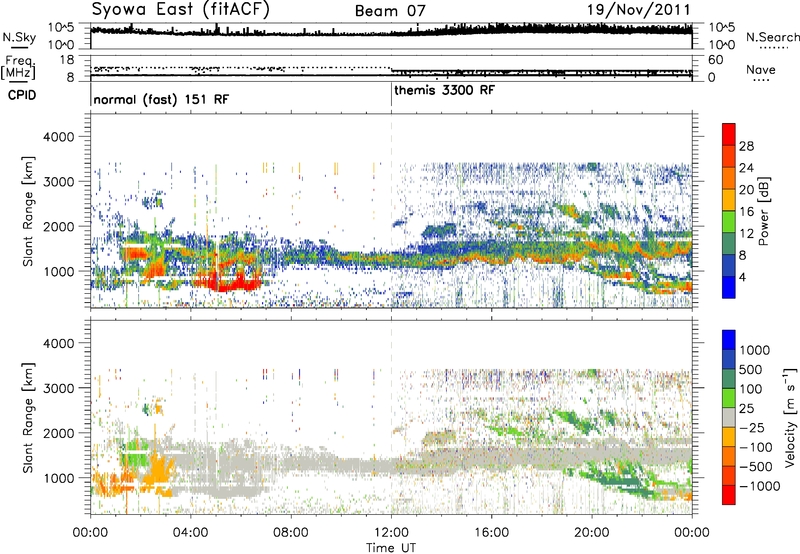This screenshot has width=800, height=554.
Task: Click the '60' Nave axis tick
Action: (715, 60)
